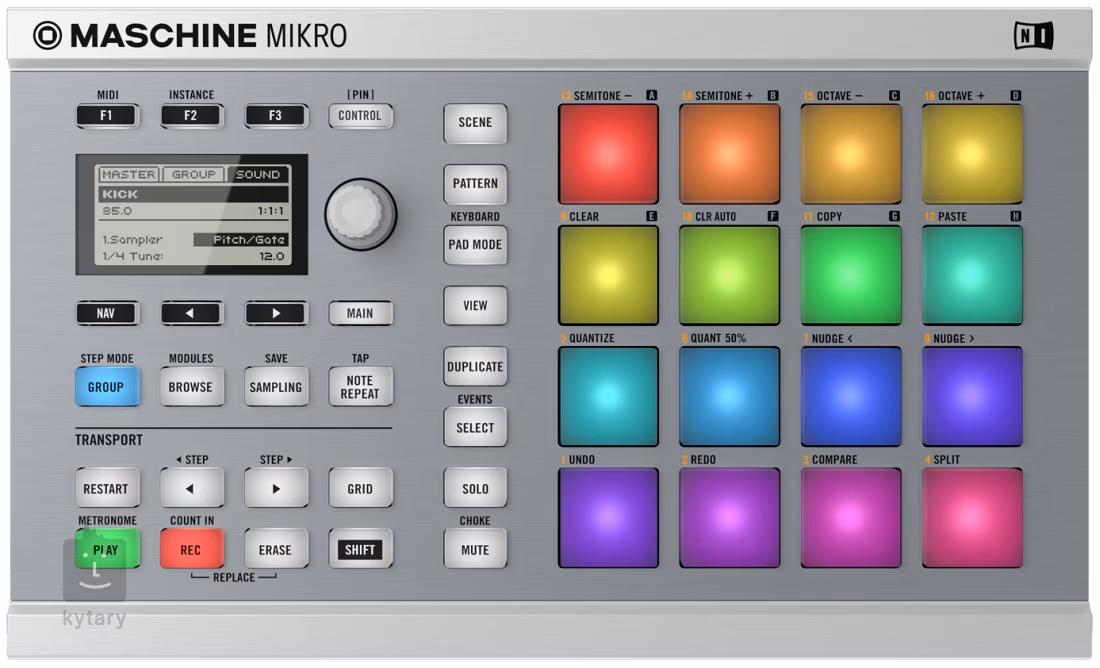Open the BROWSE button

(190, 387)
